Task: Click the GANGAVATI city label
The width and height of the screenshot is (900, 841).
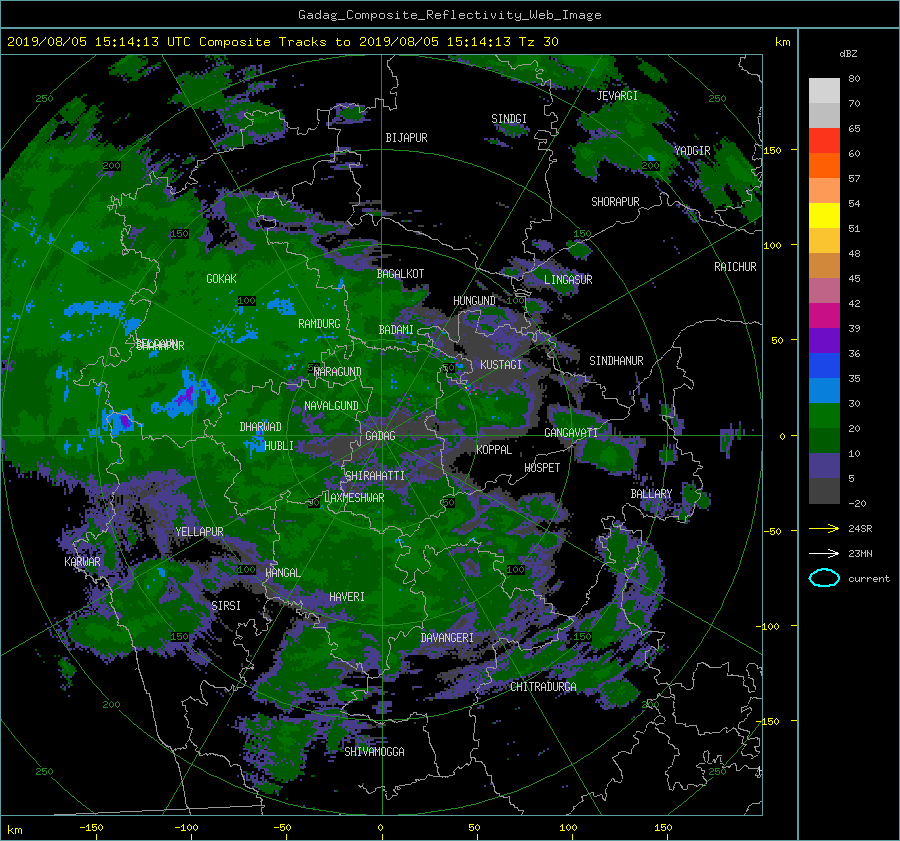Action: click(x=571, y=433)
